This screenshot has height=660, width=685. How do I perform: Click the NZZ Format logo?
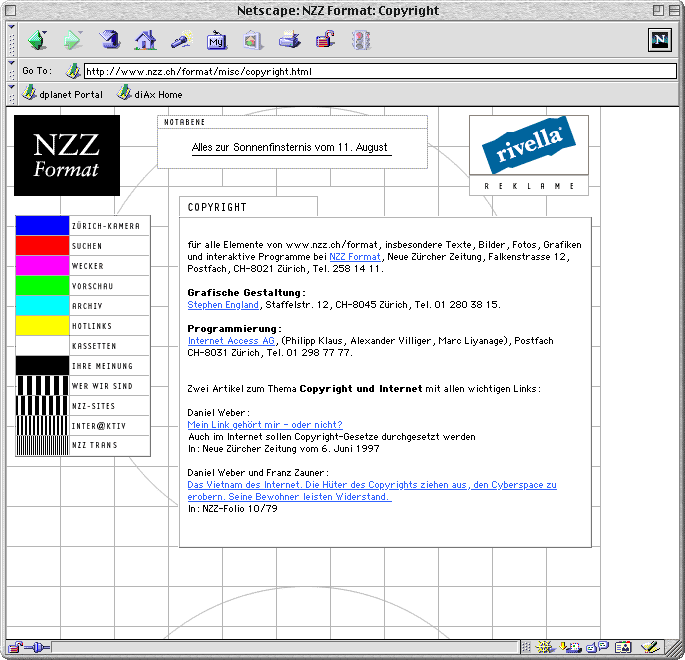pyautogui.click(x=67, y=155)
